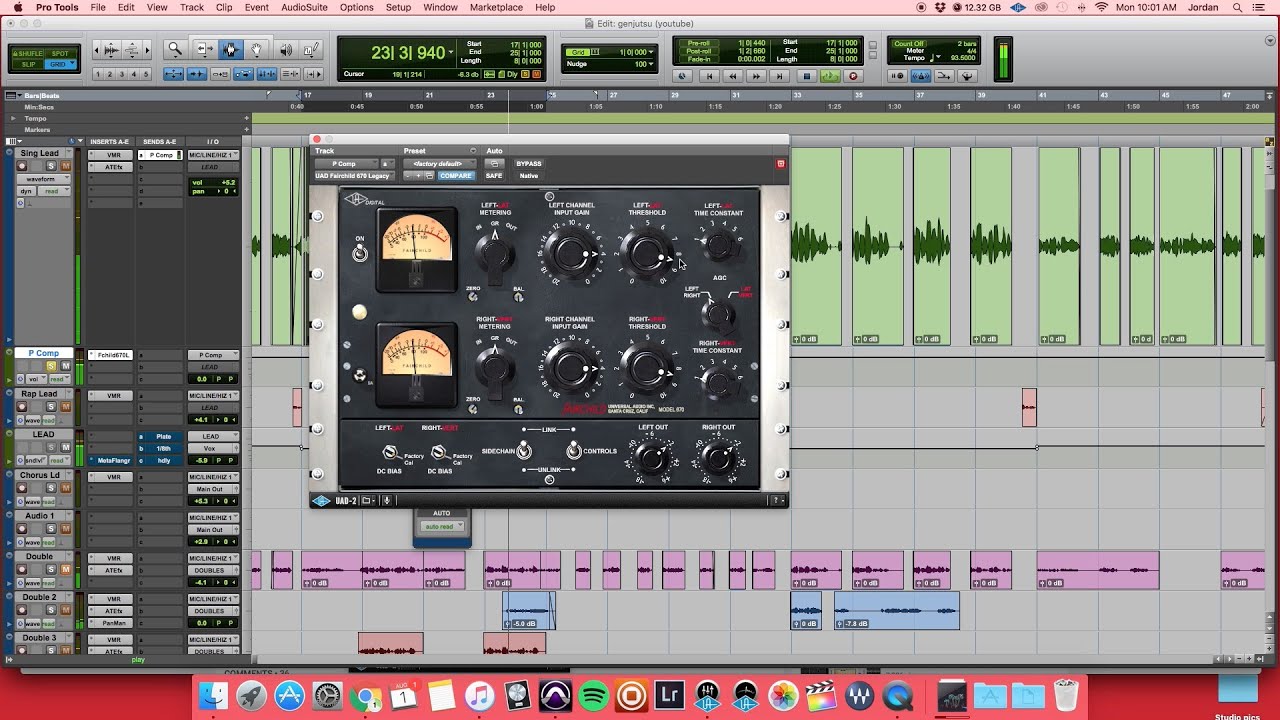Switch to Slip edit mode
Screen dimensions: 1280x720
coord(30,64)
